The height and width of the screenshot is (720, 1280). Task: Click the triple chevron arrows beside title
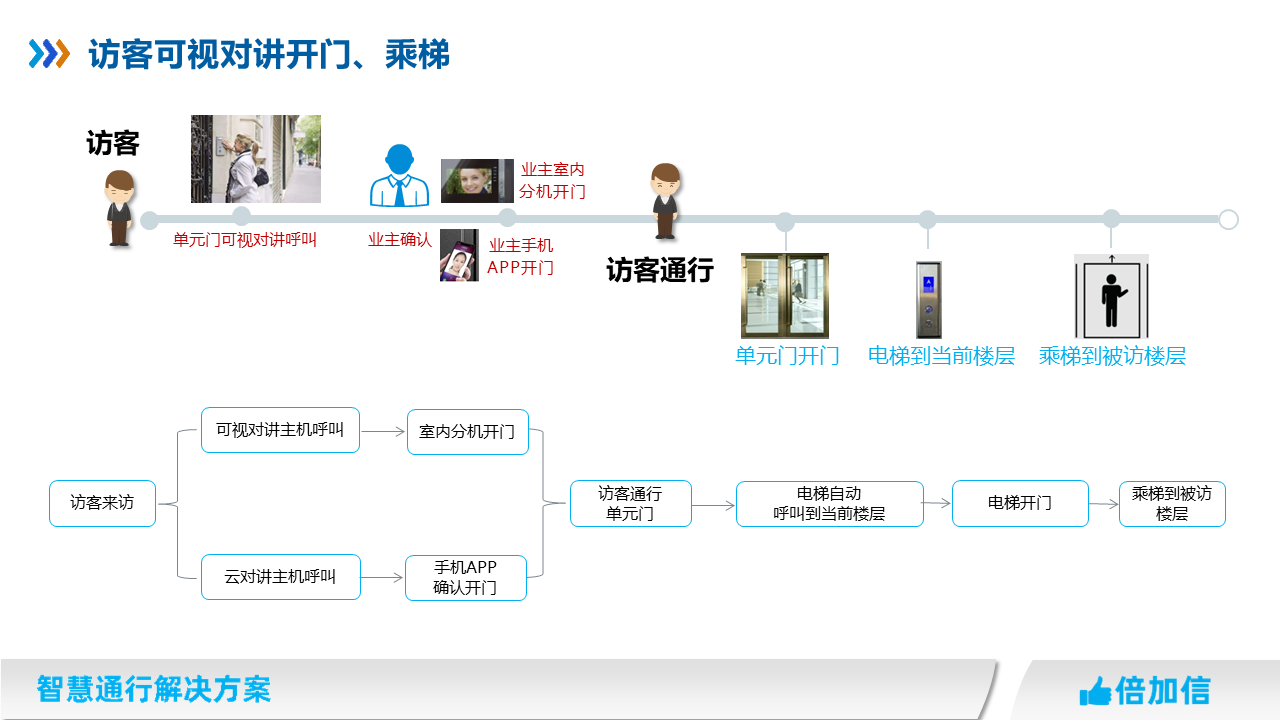(x=49, y=54)
